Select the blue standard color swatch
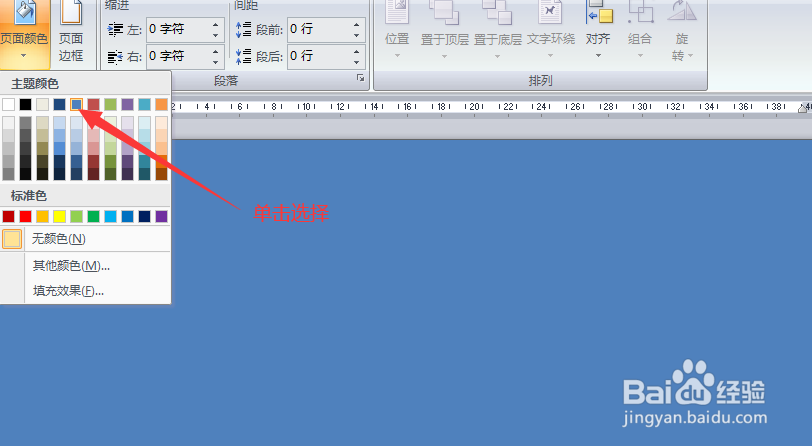Viewport: 812px width, 446px height. 127,216
